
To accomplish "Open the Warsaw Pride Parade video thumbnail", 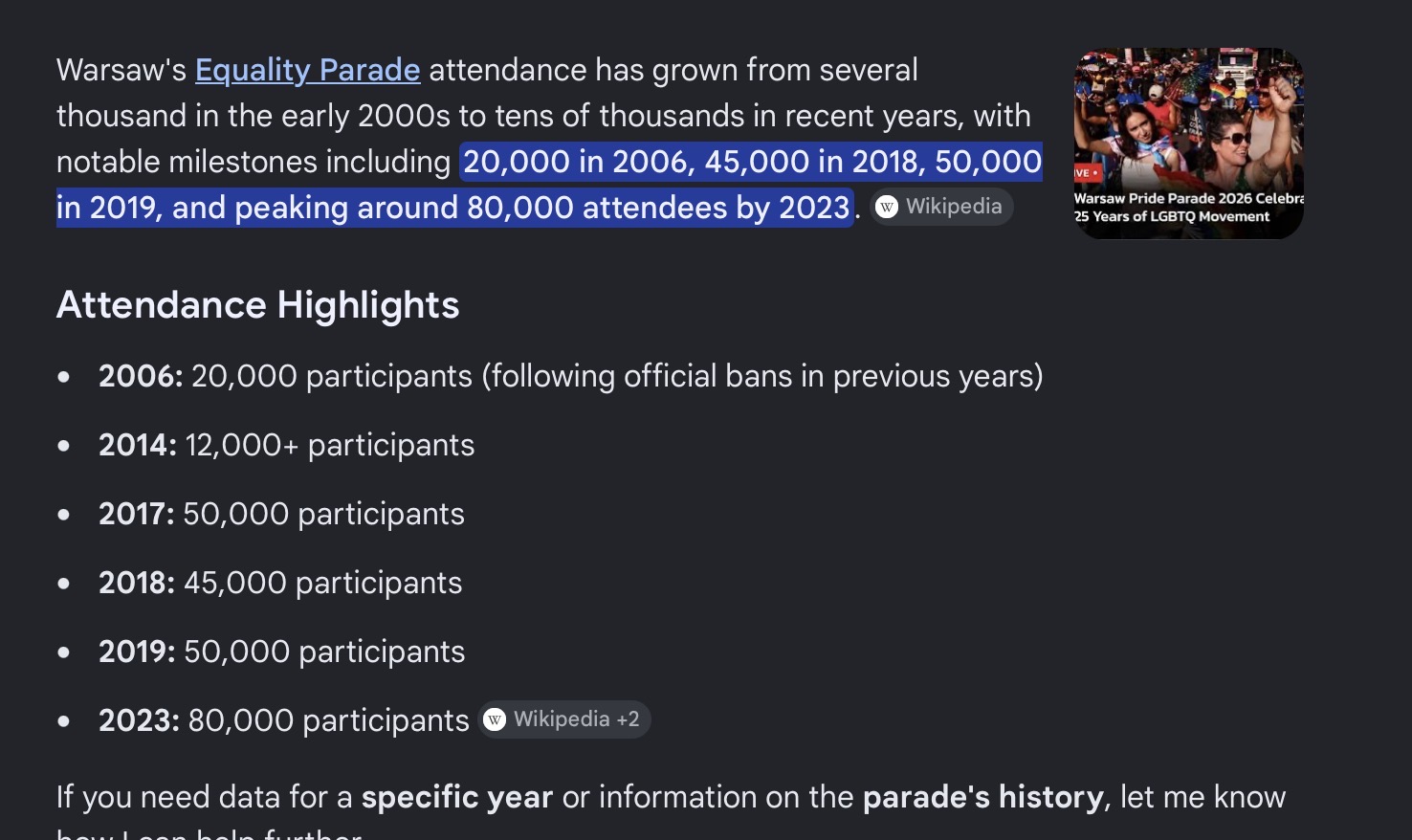I will pos(1188,144).
